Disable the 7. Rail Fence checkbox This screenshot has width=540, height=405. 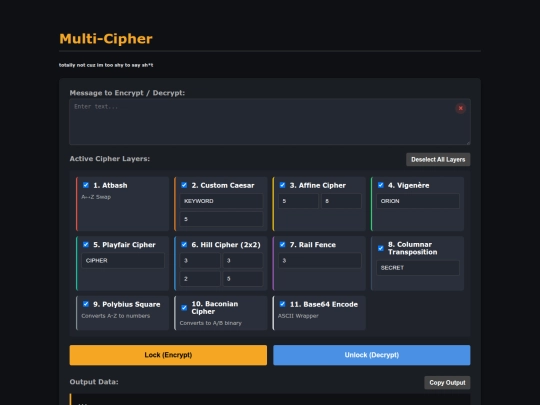pyautogui.click(x=282, y=245)
